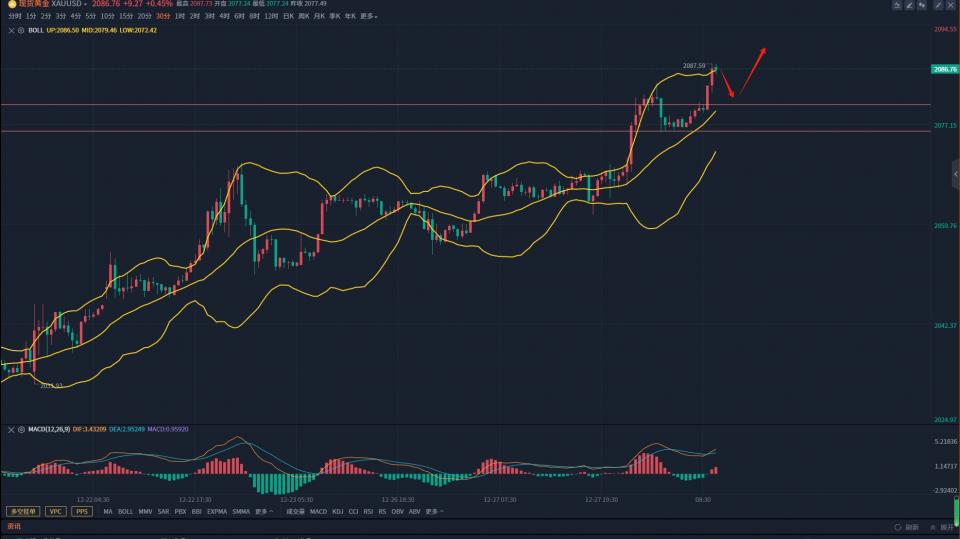Close the BOLL indicator with its X icon
The width and height of the screenshot is (960, 539).
pos(11,30)
